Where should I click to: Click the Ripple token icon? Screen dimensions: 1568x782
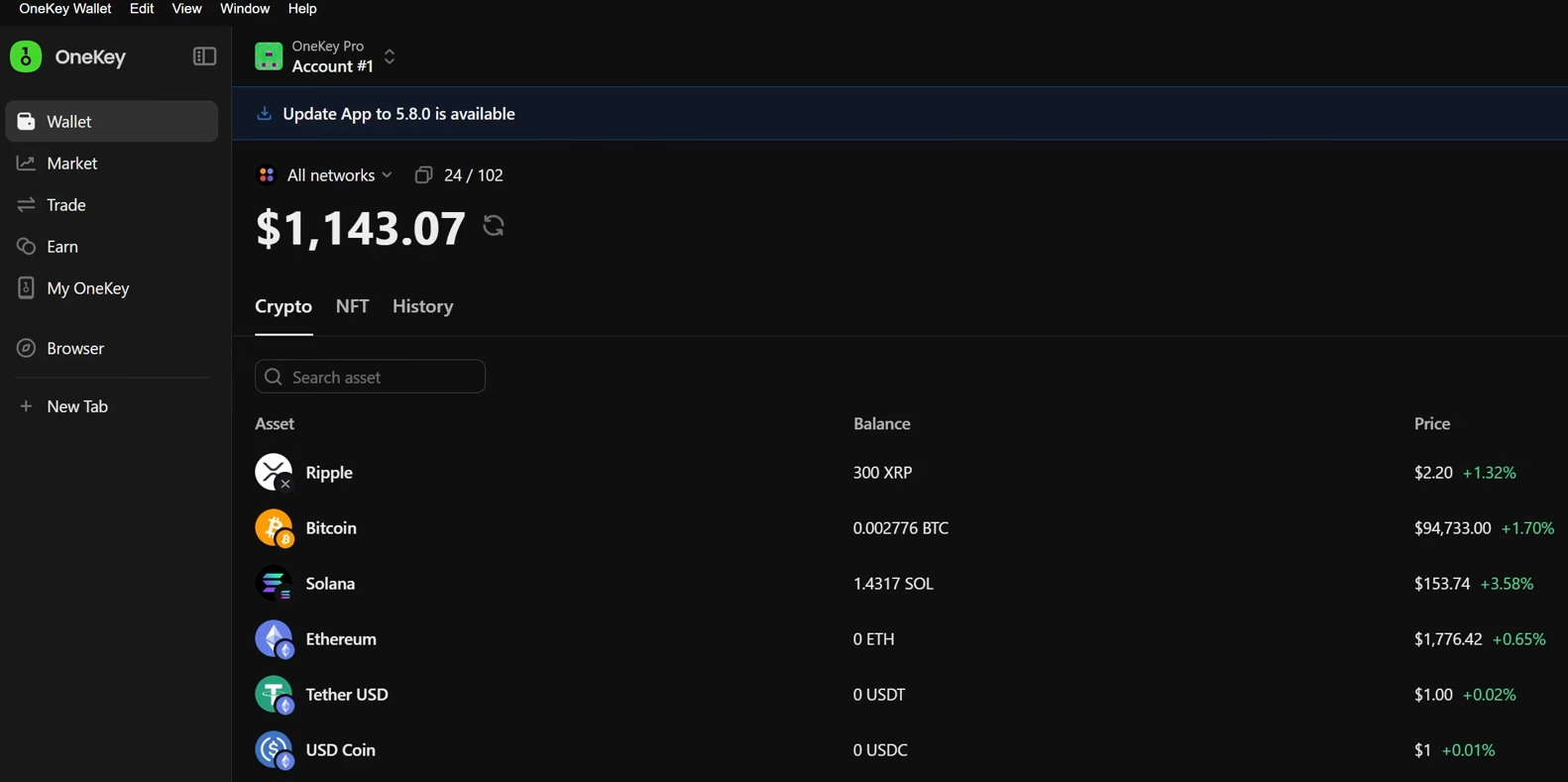pyautogui.click(x=274, y=472)
